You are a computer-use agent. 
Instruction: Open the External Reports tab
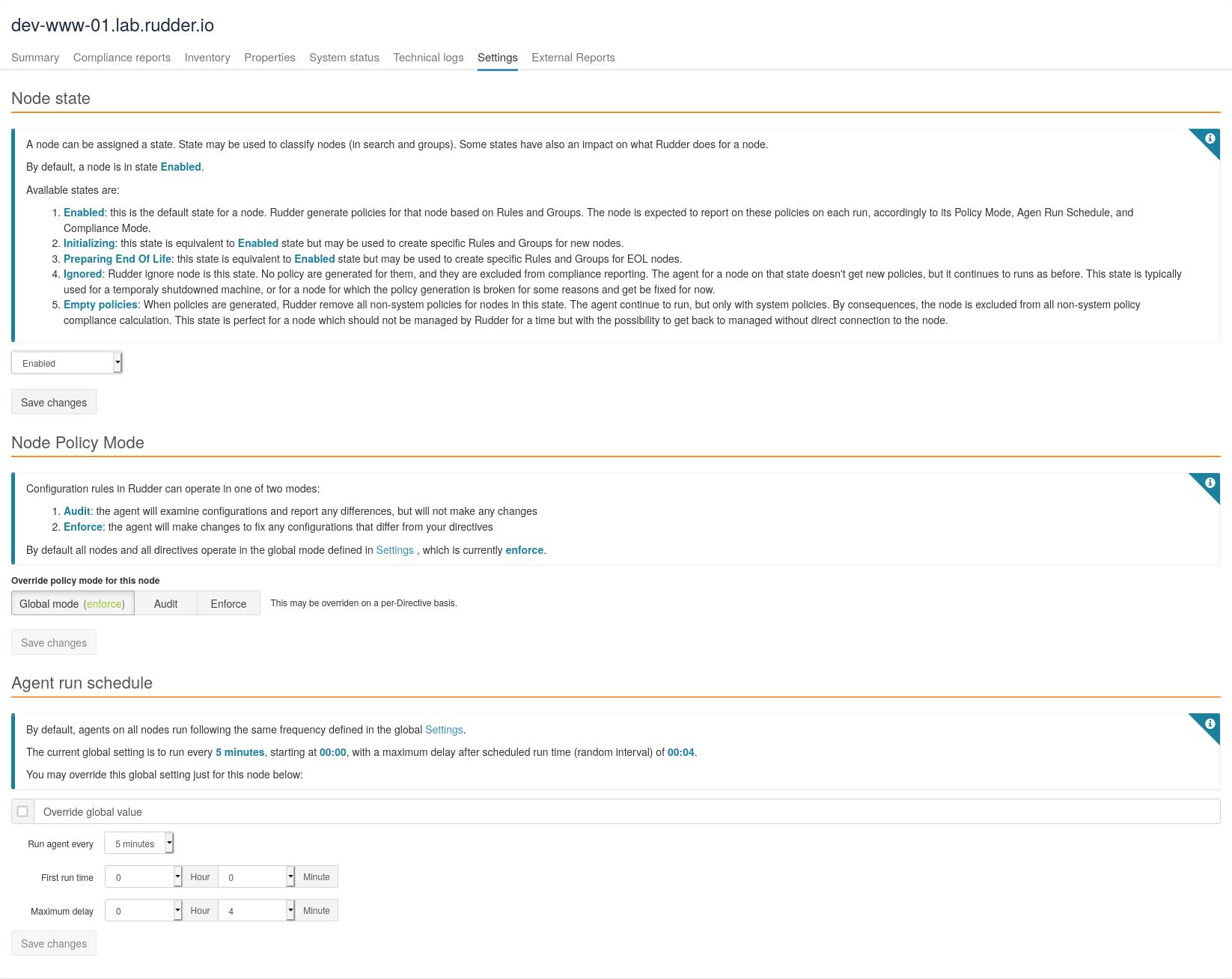pyautogui.click(x=573, y=58)
